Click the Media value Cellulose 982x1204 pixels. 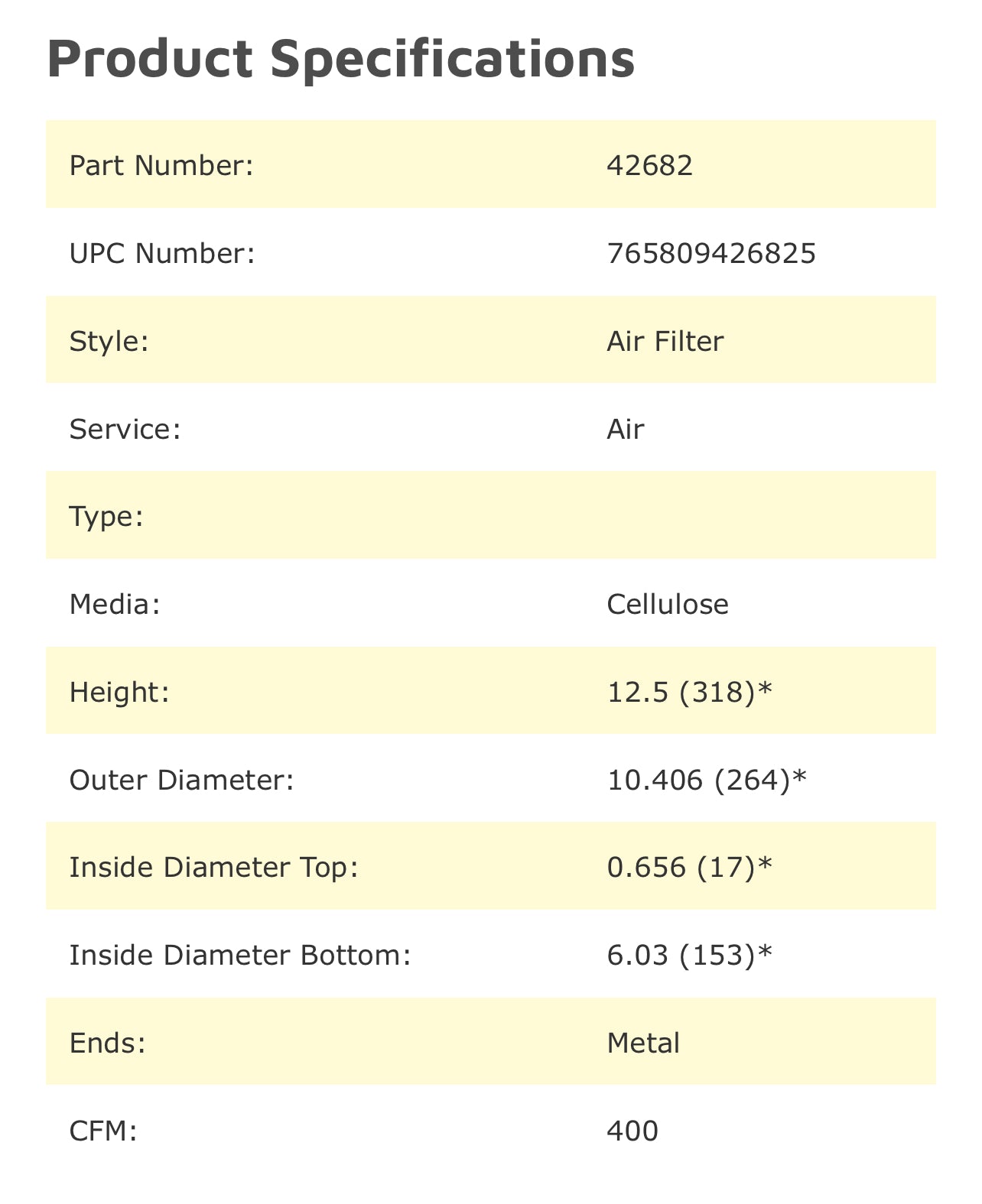pyautogui.click(x=667, y=605)
